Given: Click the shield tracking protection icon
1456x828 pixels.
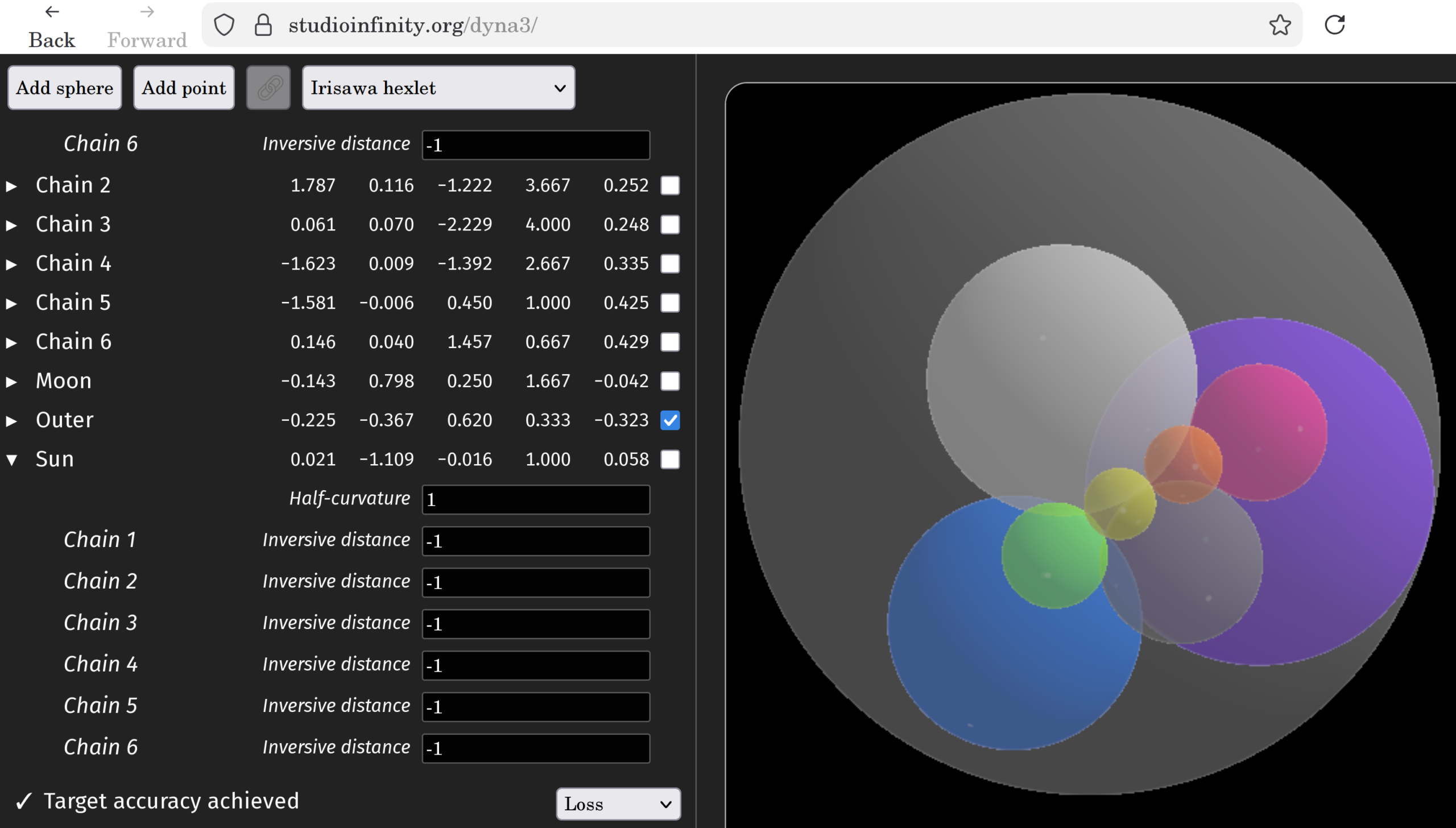Looking at the screenshot, I should pos(224,25).
